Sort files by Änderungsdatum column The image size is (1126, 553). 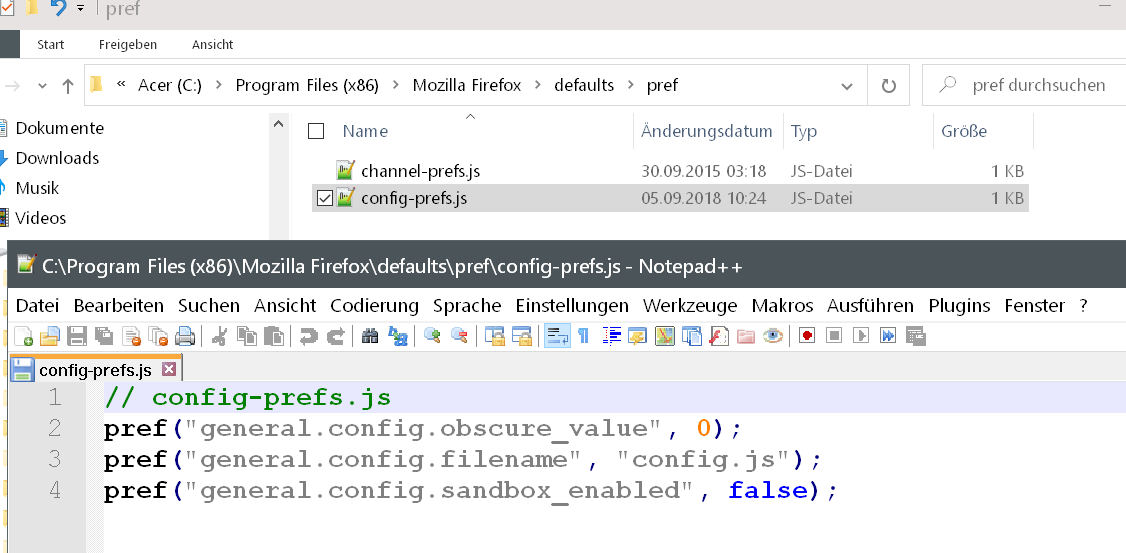click(707, 131)
